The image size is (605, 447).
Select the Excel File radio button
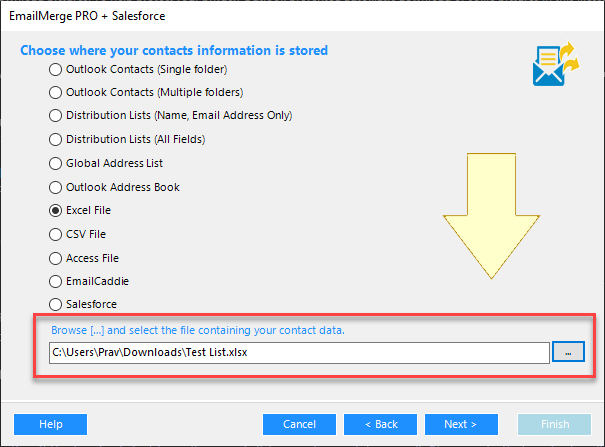tap(55, 210)
